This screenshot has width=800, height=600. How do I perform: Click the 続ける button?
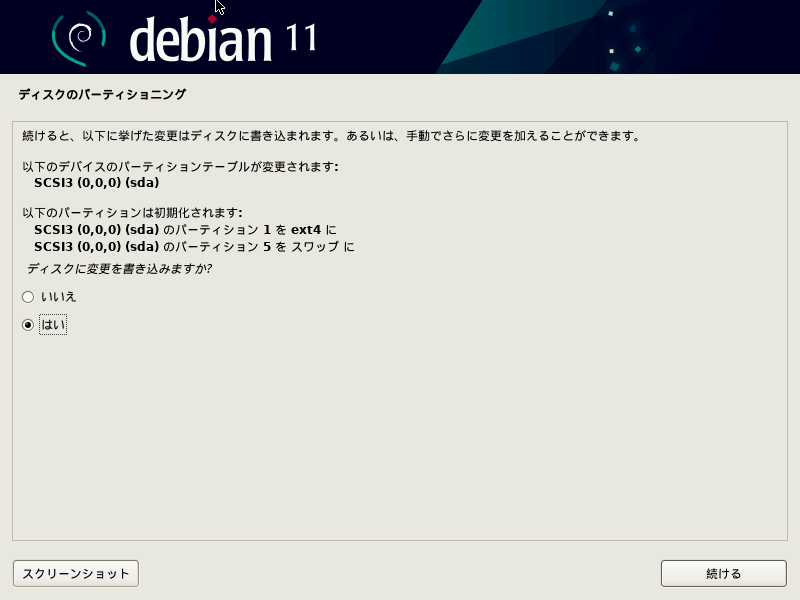tap(723, 573)
